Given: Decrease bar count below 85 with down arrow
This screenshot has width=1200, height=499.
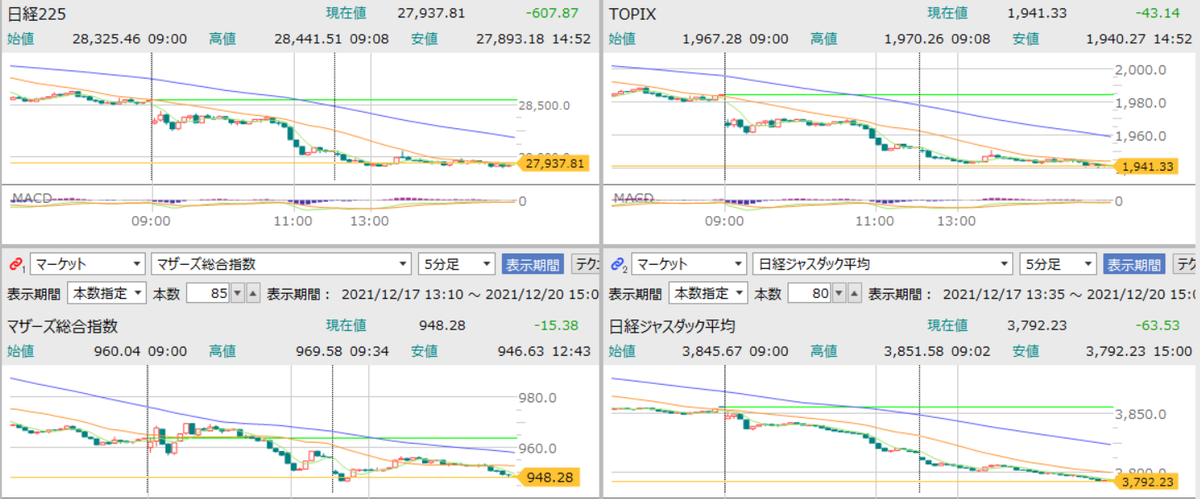Looking at the screenshot, I should (x=237, y=293).
